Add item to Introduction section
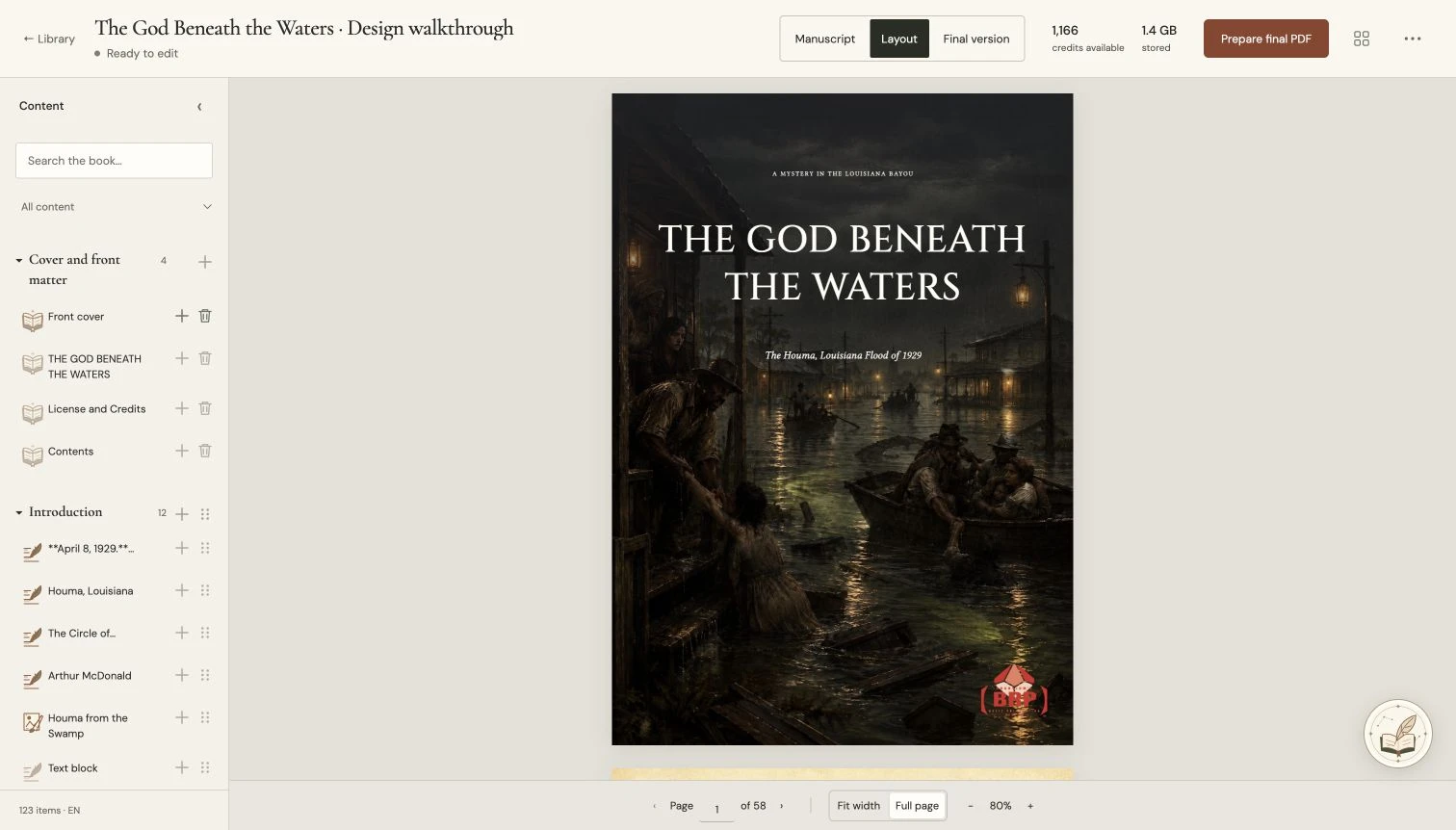1456x830 pixels. click(x=182, y=514)
